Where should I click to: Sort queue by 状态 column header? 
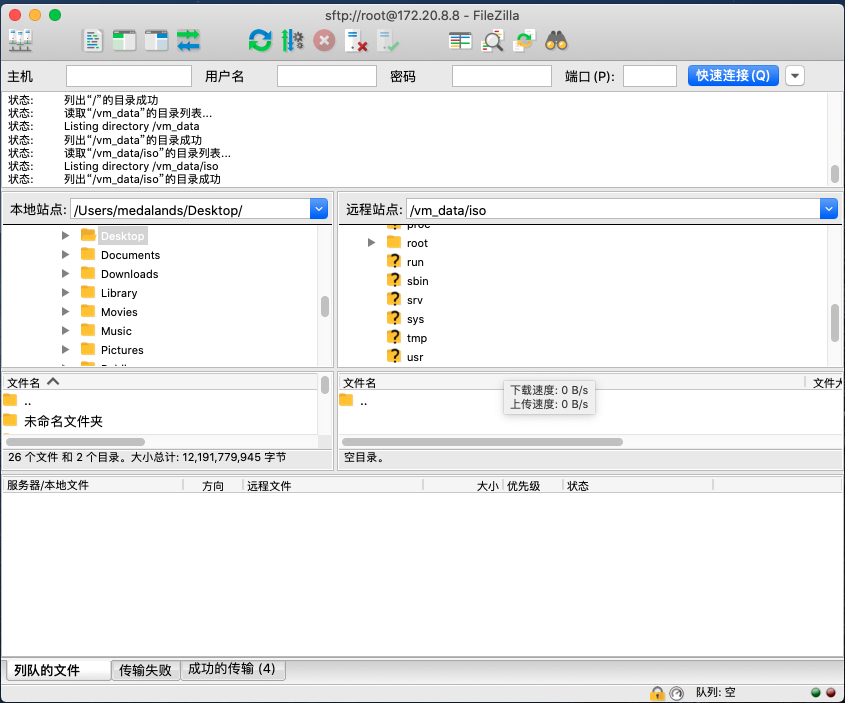[x=638, y=485]
